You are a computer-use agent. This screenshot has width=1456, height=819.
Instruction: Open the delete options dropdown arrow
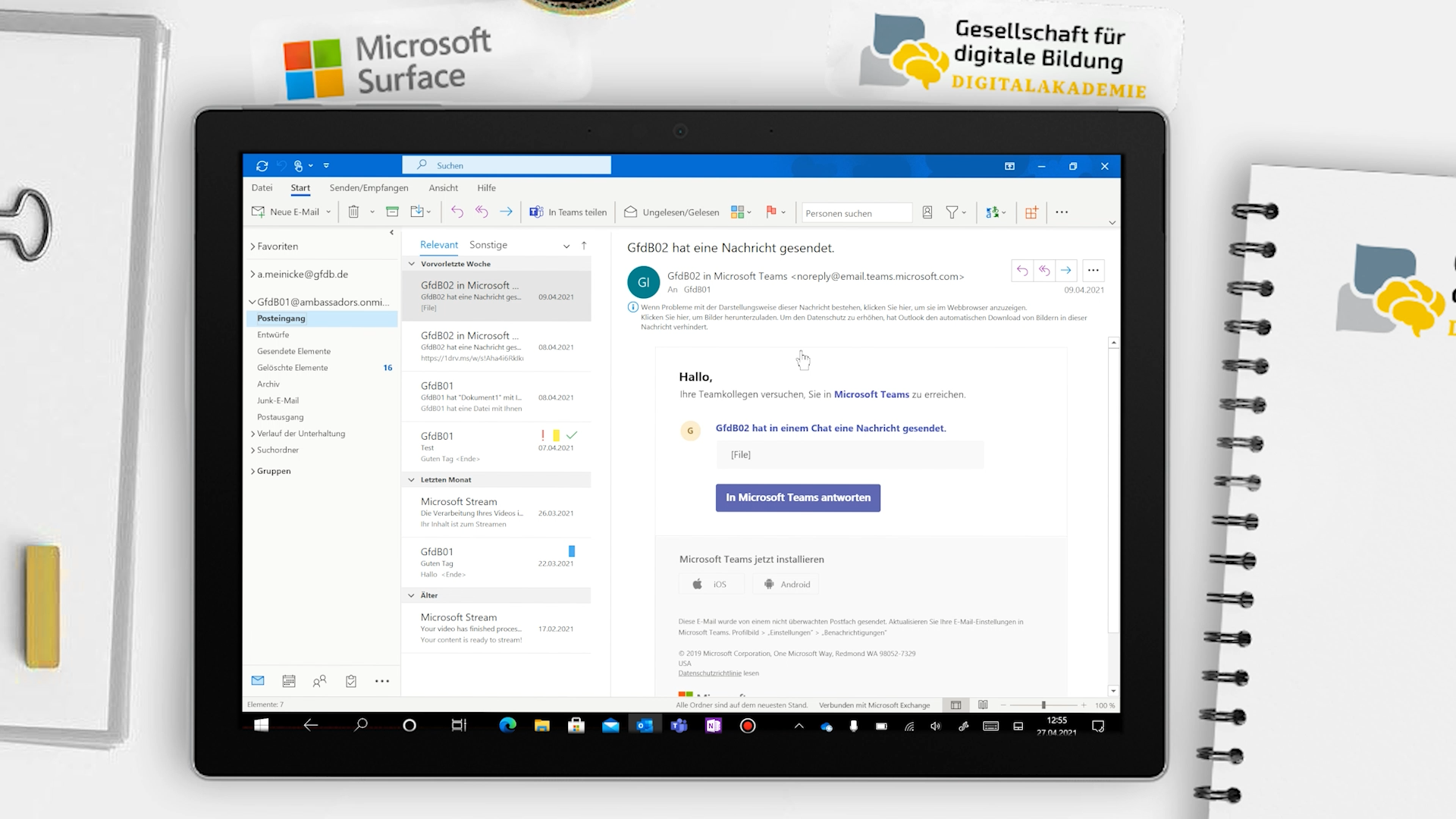point(372,212)
